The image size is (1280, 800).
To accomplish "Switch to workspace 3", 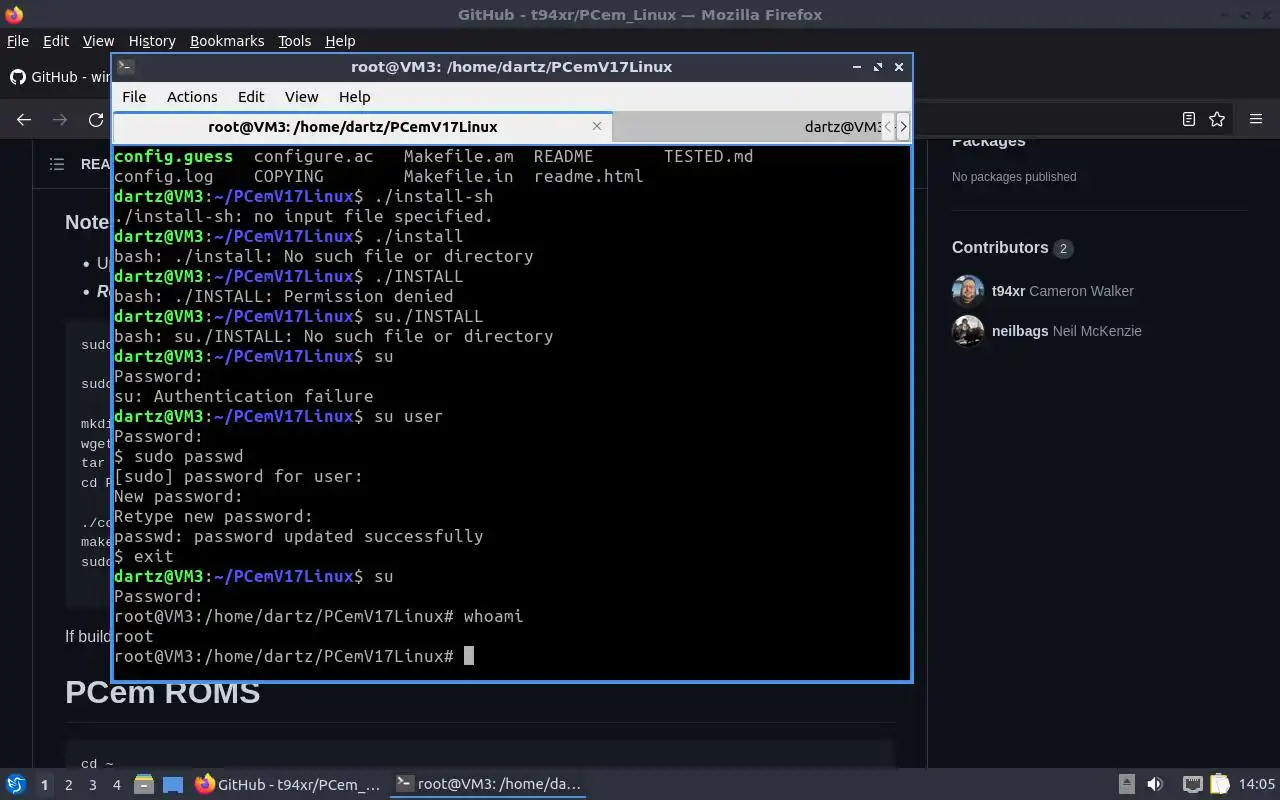I will [93, 785].
